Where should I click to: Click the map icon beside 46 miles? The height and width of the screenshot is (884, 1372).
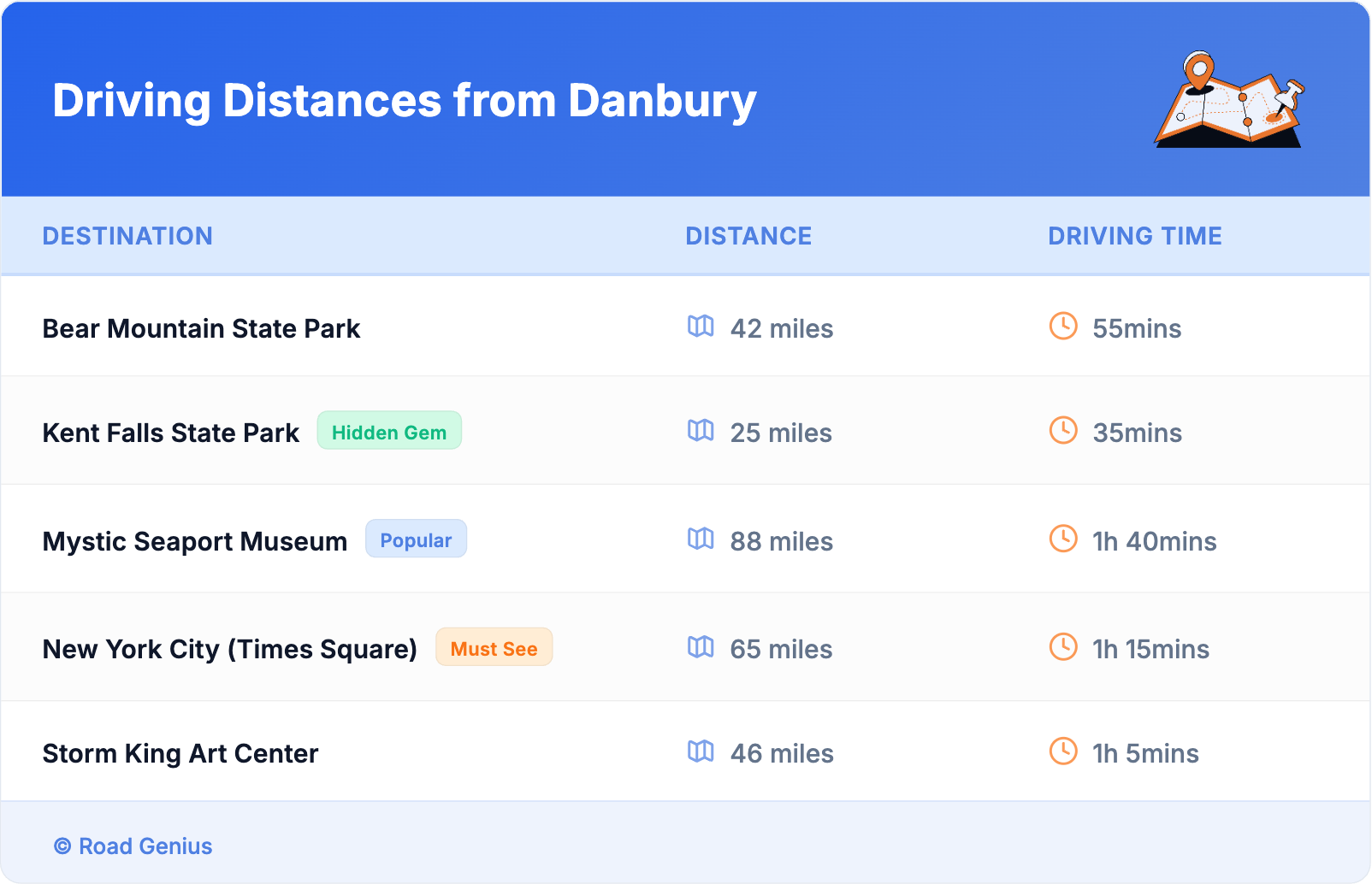(701, 751)
